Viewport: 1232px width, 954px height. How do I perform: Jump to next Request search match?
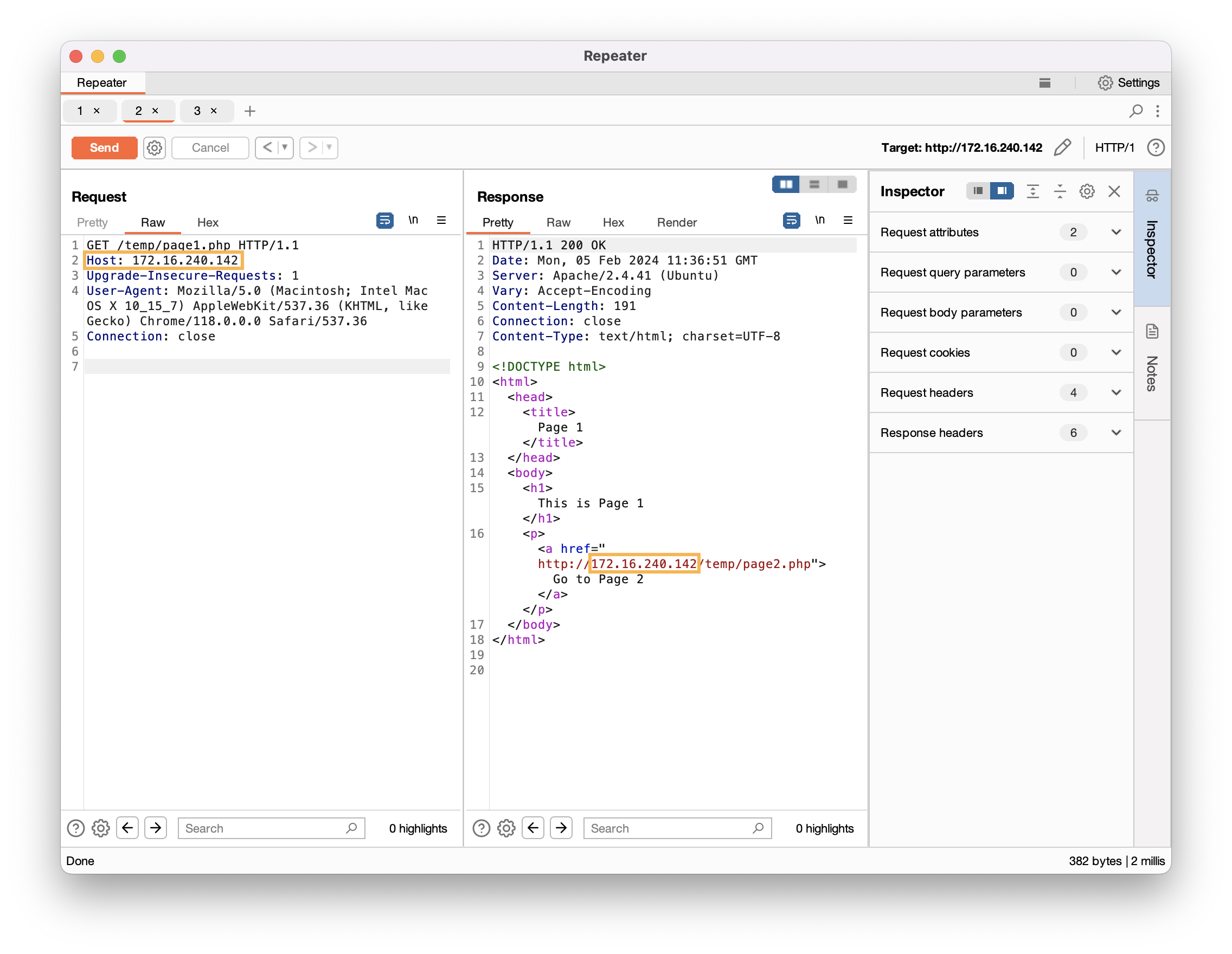156,828
